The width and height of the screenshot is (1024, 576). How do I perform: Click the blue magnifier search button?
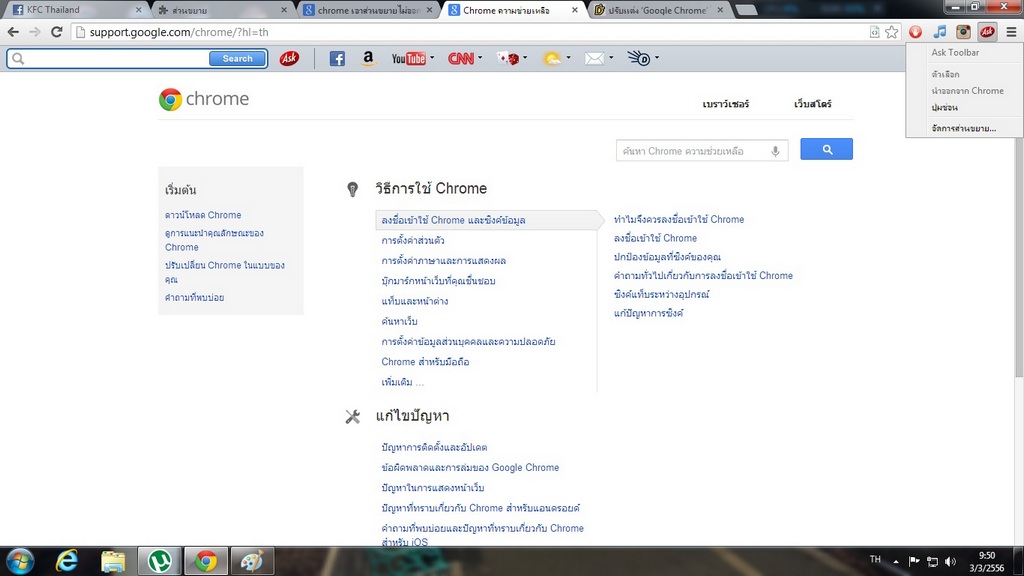pos(826,150)
